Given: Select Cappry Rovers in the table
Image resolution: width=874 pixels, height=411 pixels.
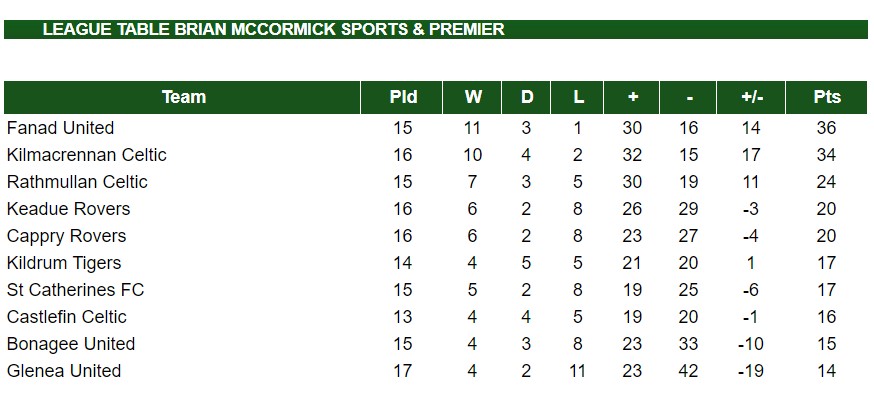Looking at the screenshot, I should pos(66,236).
